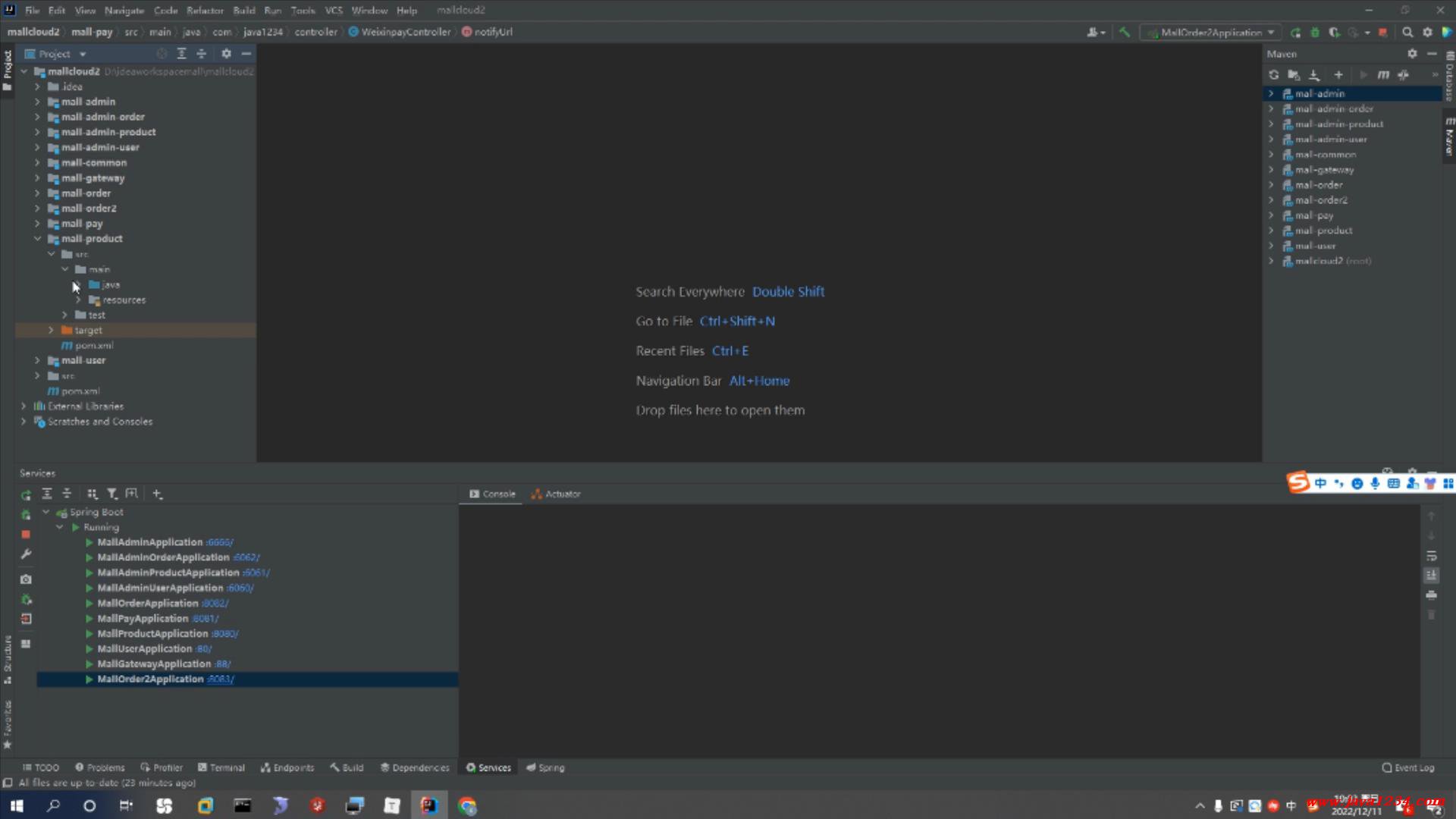Collapse all in Project panel

(x=202, y=54)
